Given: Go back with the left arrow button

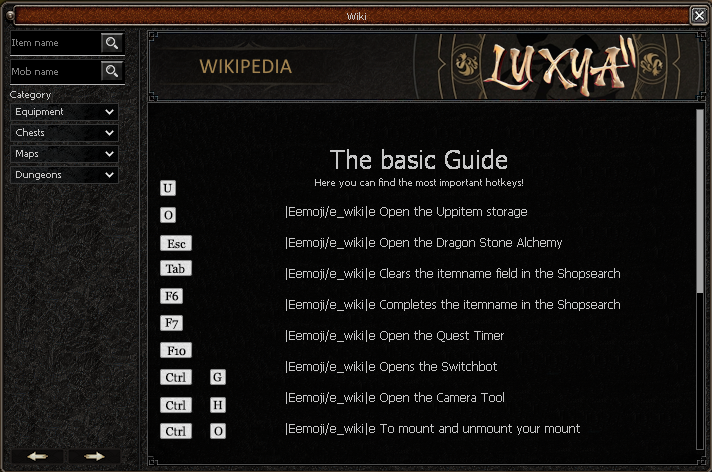Looking at the screenshot, I should coord(37,456).
